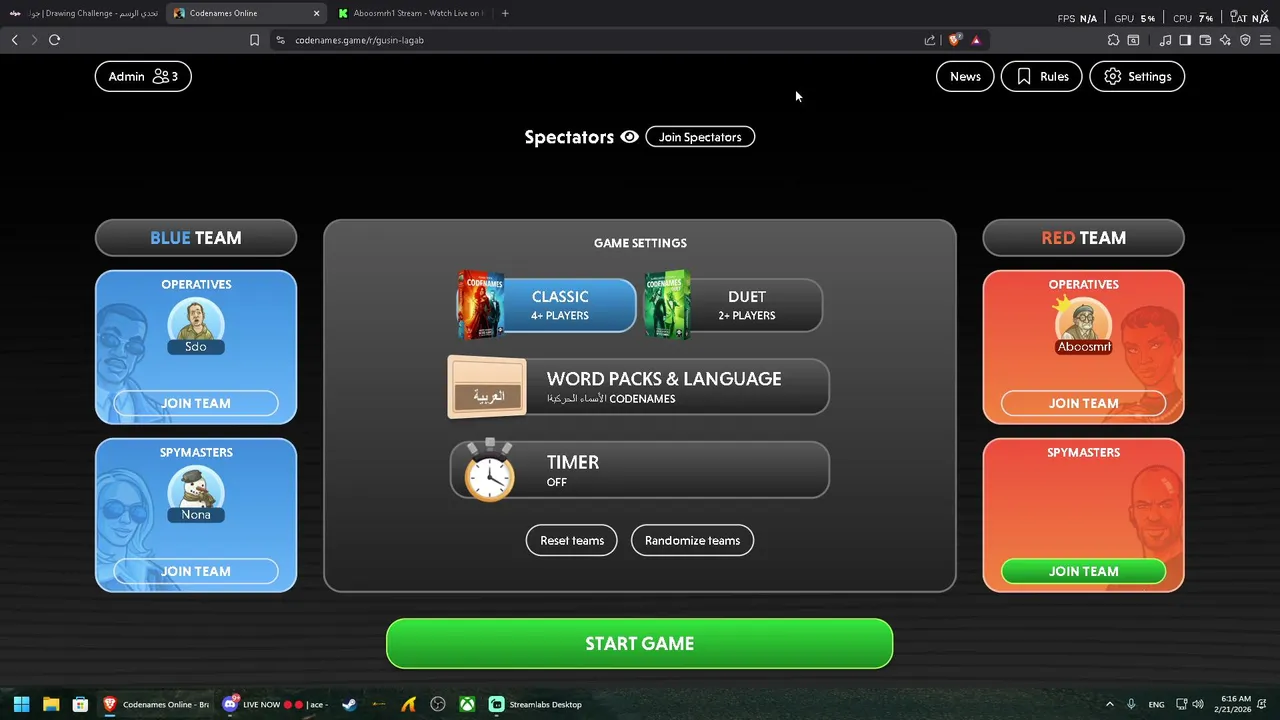Image resolution: width=1280 pixels, height=720 pixels.
Task: Open the Brave Wallet icon
Action: click(1205, 40)
